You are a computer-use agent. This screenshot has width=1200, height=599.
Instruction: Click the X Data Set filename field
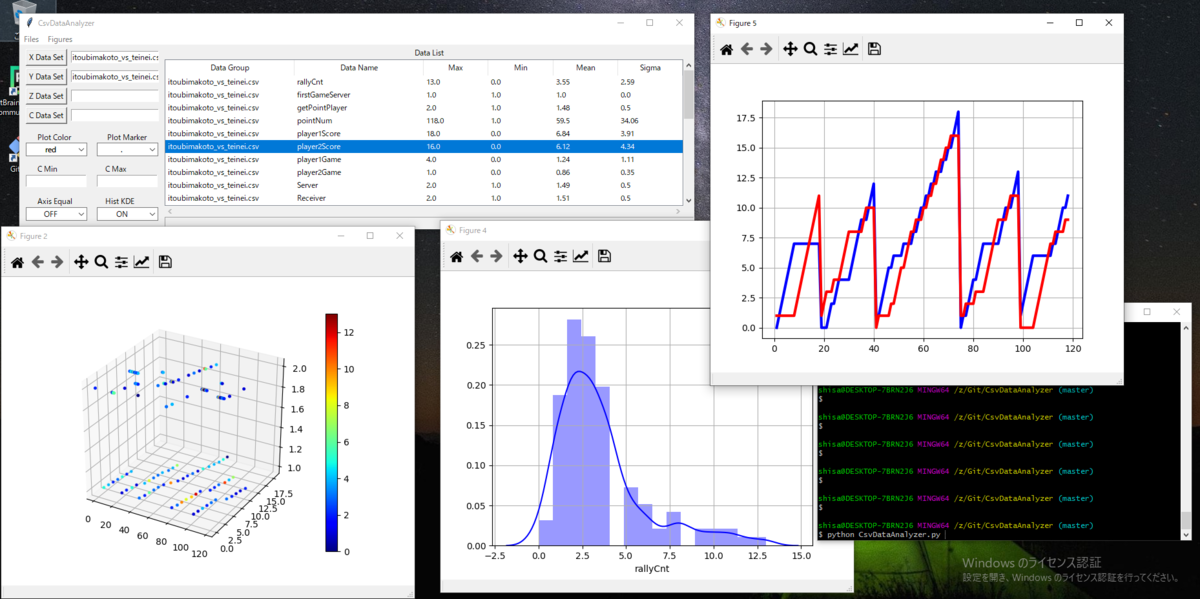[114, 58]
